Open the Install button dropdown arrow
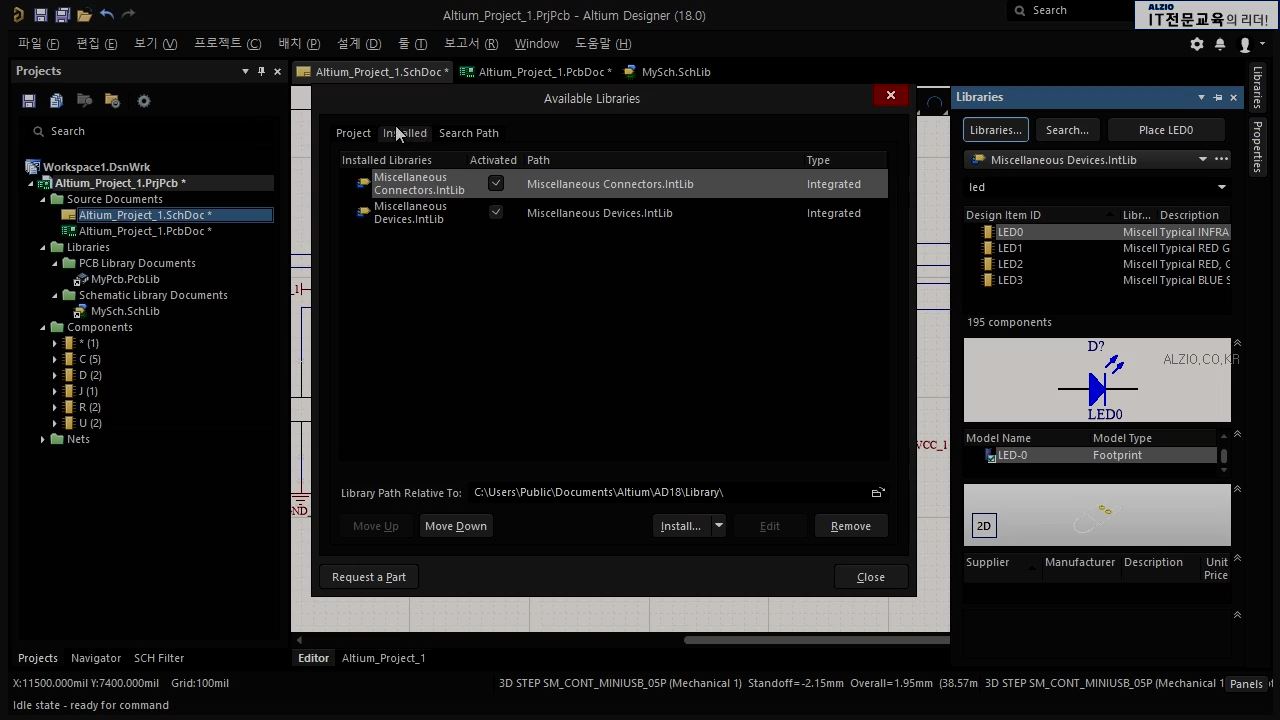Screen dimensions: 1280x720 (x=718, y=526)
